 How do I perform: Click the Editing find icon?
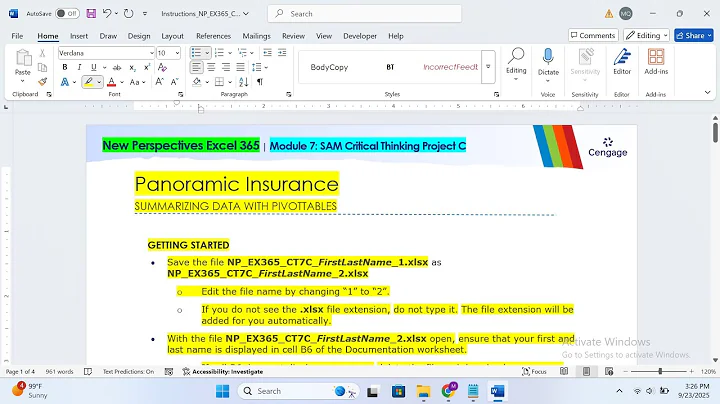point(516,56)
